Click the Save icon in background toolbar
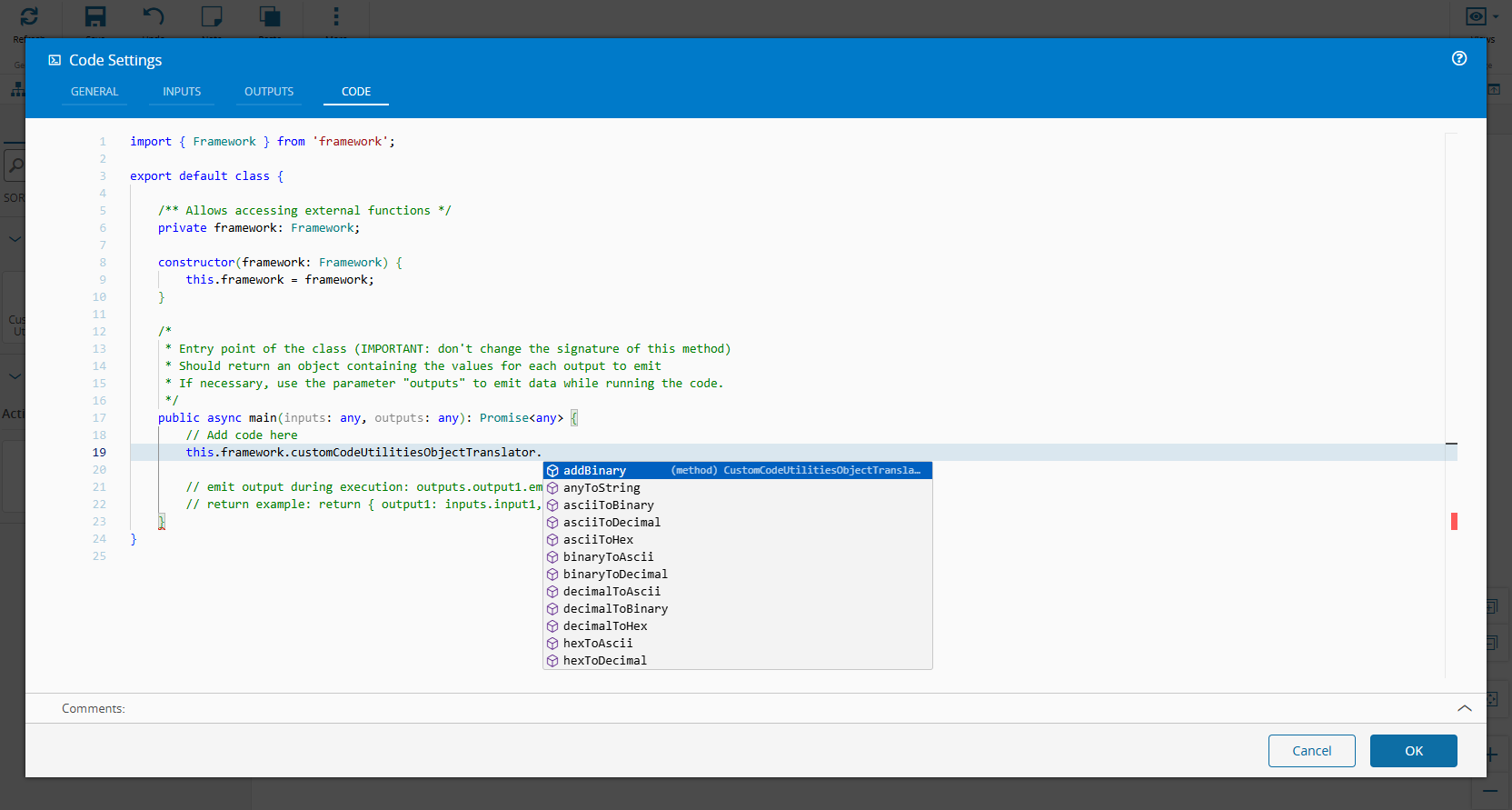 pos(95,16)
